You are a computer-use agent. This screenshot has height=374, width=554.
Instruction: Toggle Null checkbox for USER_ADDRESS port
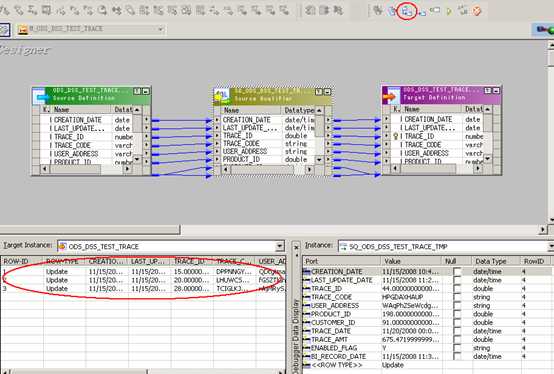[458, 305]
